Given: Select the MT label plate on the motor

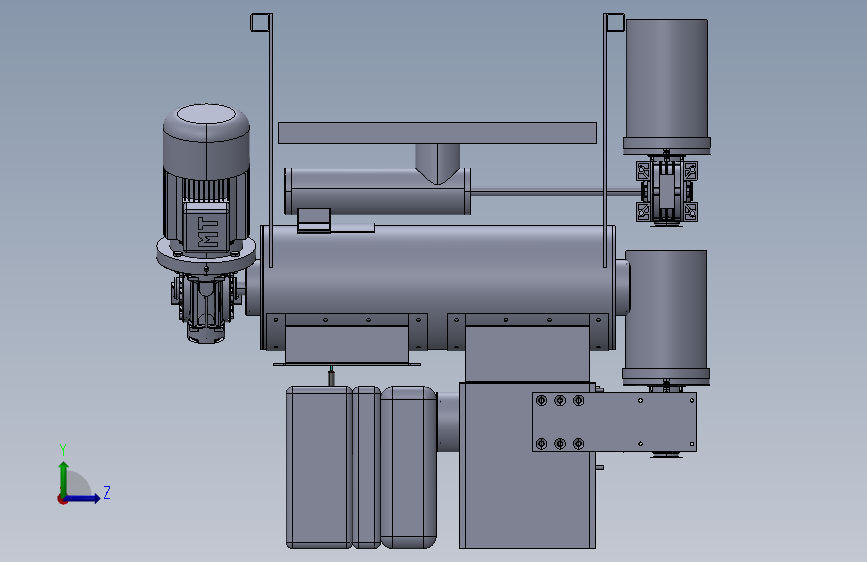Looking at the screenshot, I should 207,231.
